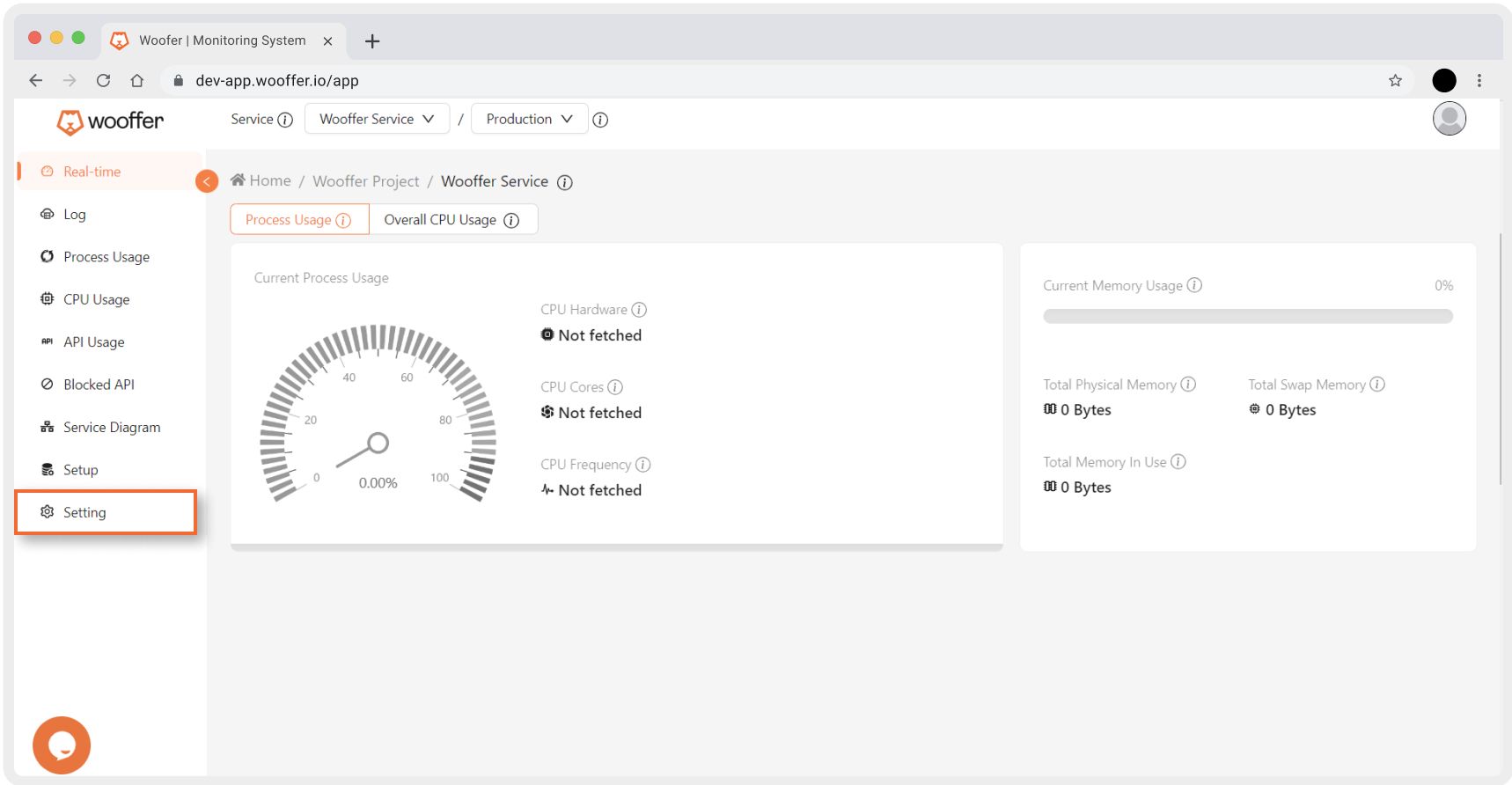The width and height of the screenshot is (1512, 785).
Task: Click the CPU Frequency info icon
Action: pos(643,465)
